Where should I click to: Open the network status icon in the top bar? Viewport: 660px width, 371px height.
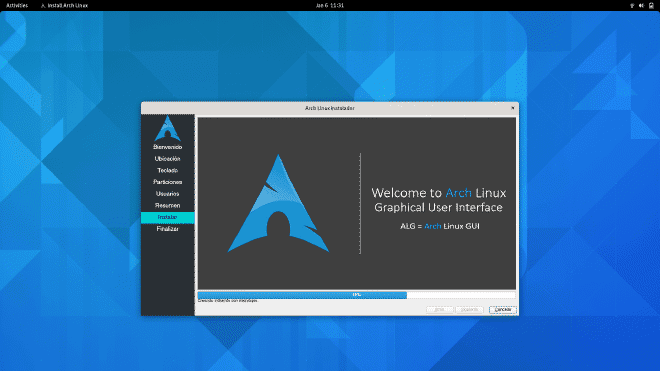coord(632,5)
